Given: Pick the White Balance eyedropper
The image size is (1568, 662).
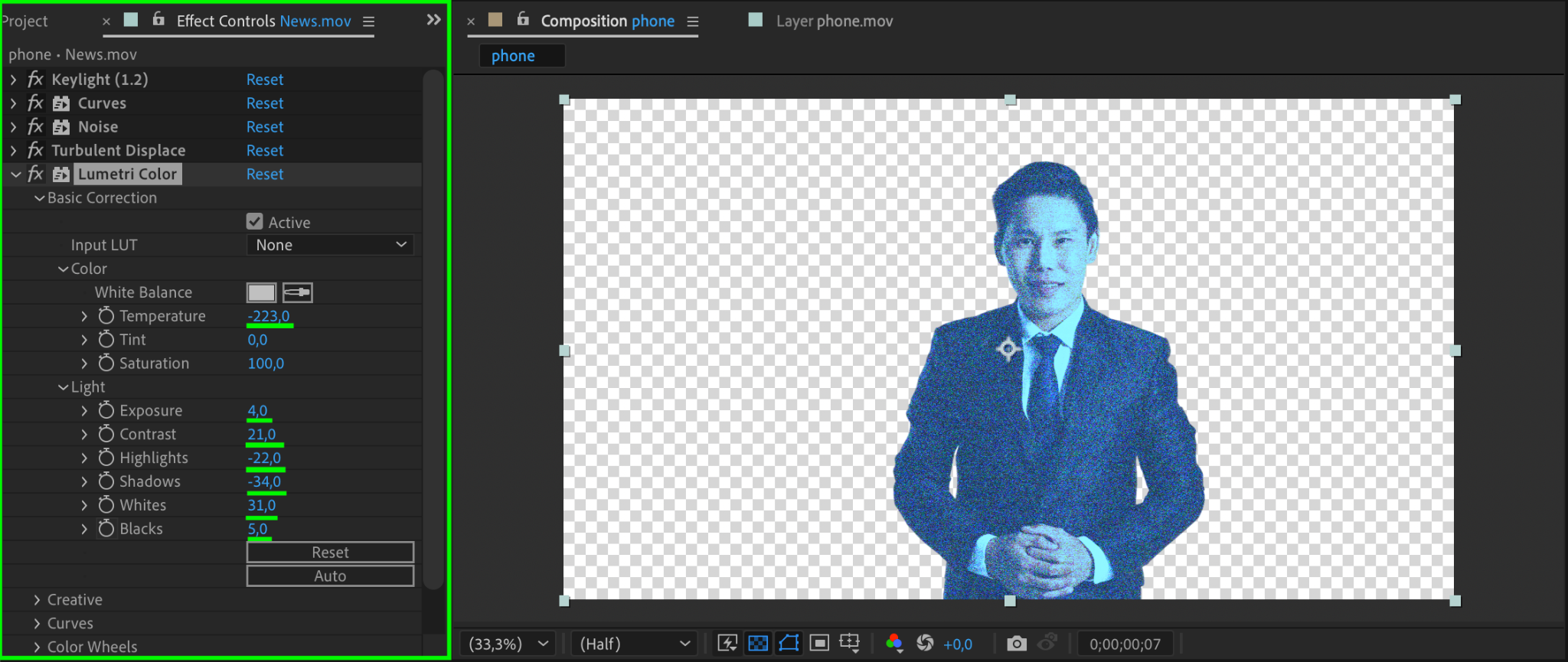Looking at the screenshot, I should pos(298,292).
